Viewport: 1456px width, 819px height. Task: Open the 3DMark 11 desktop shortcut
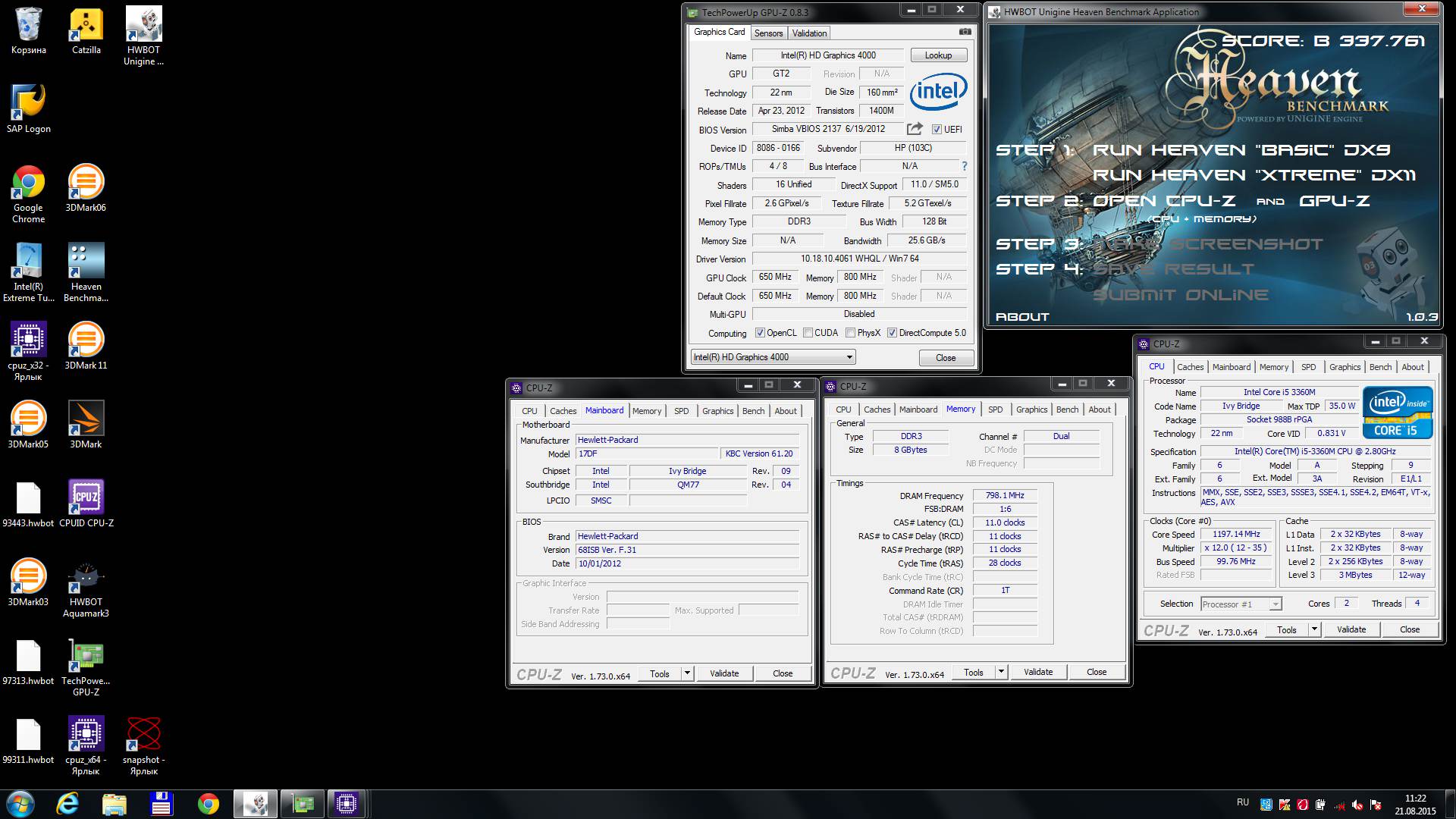point(86,347)
